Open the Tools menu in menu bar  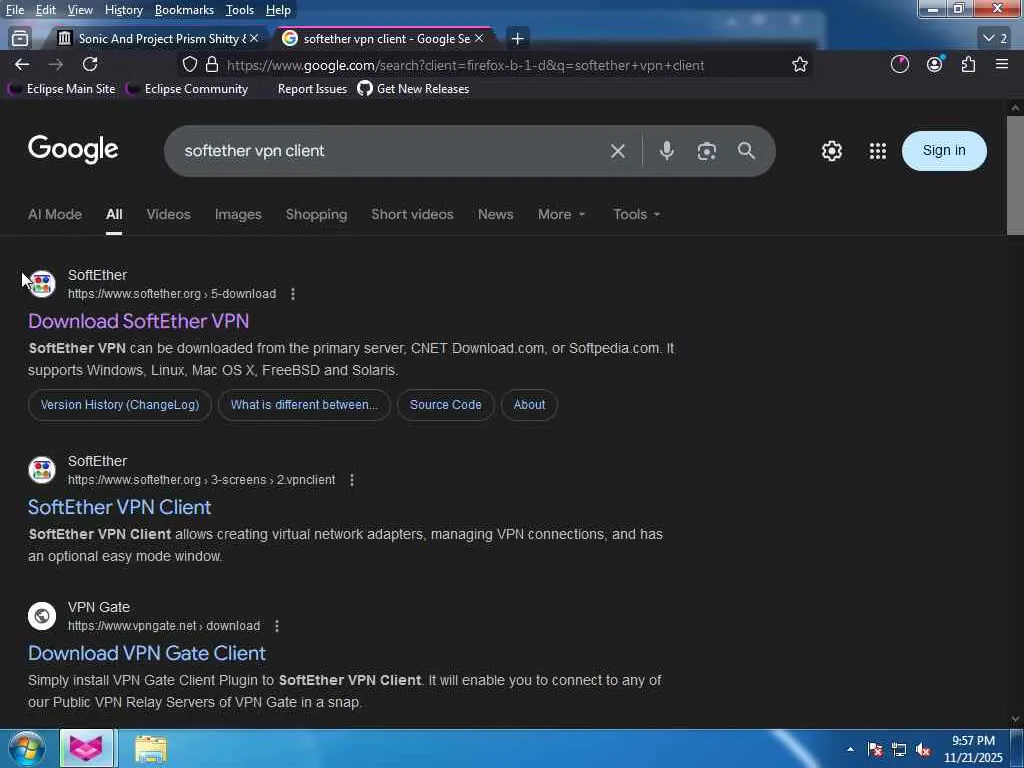240,10
